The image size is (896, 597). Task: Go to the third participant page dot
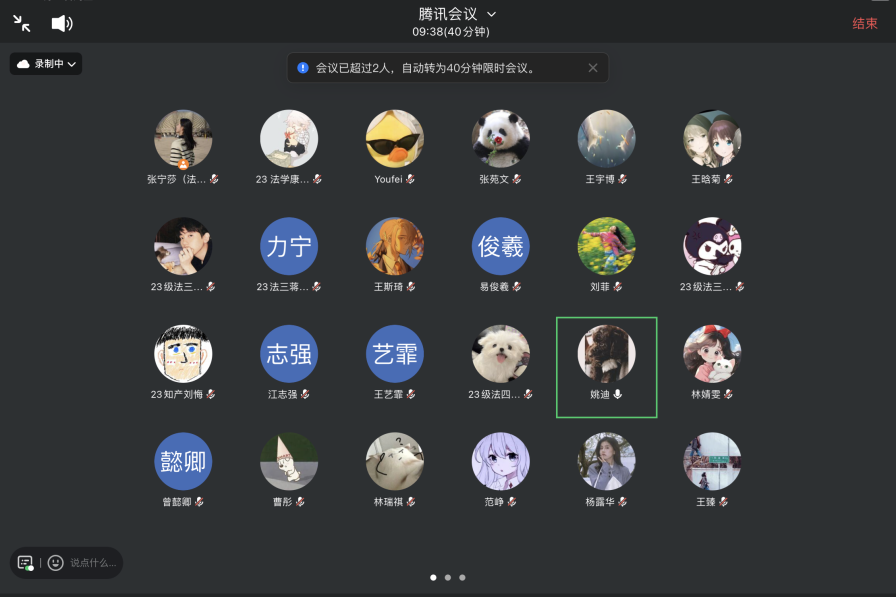pyautogui.click(x=462, y=577)
